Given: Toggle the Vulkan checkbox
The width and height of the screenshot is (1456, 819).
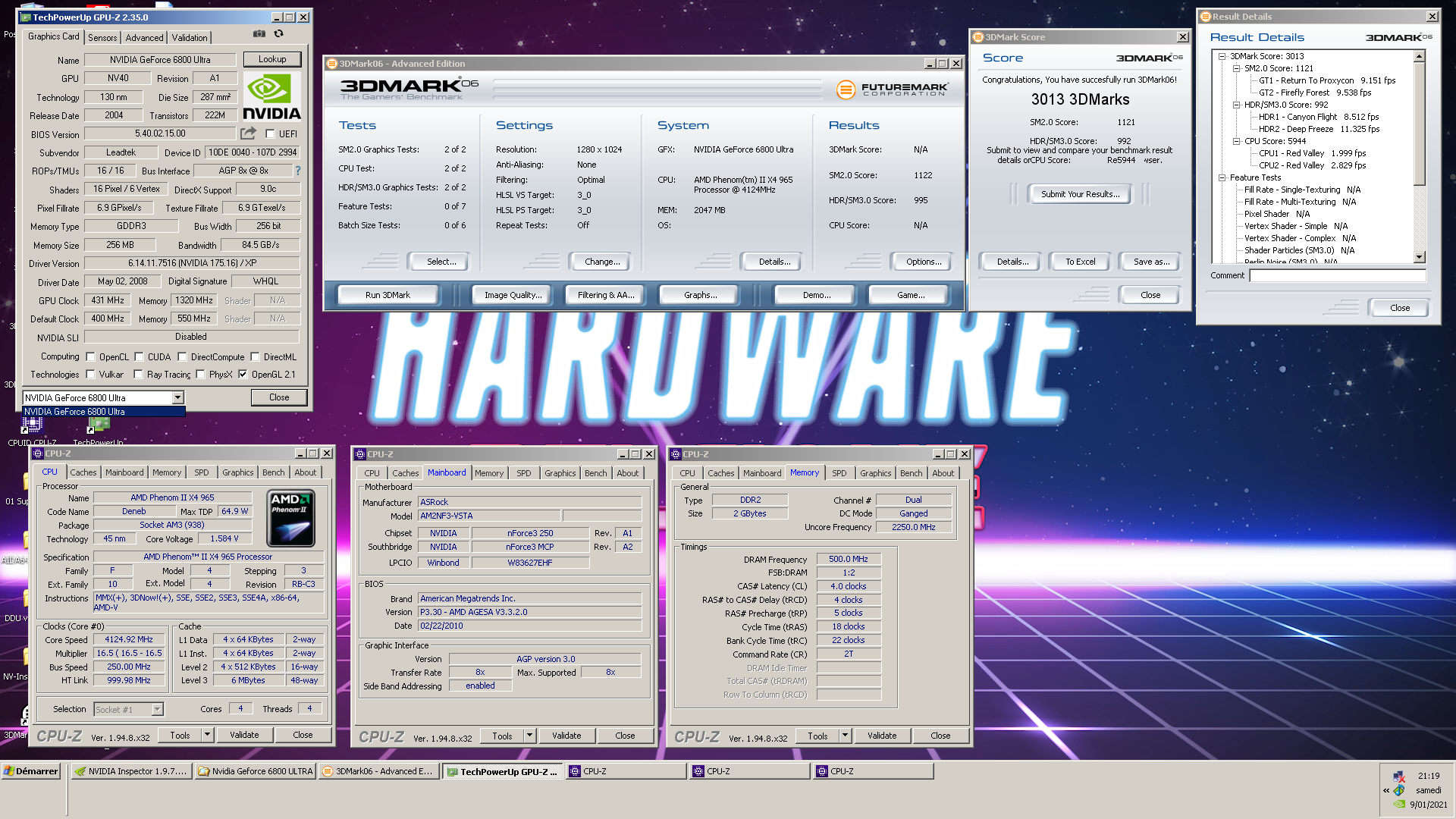Looking at the screenshot, I should (90, 374).
